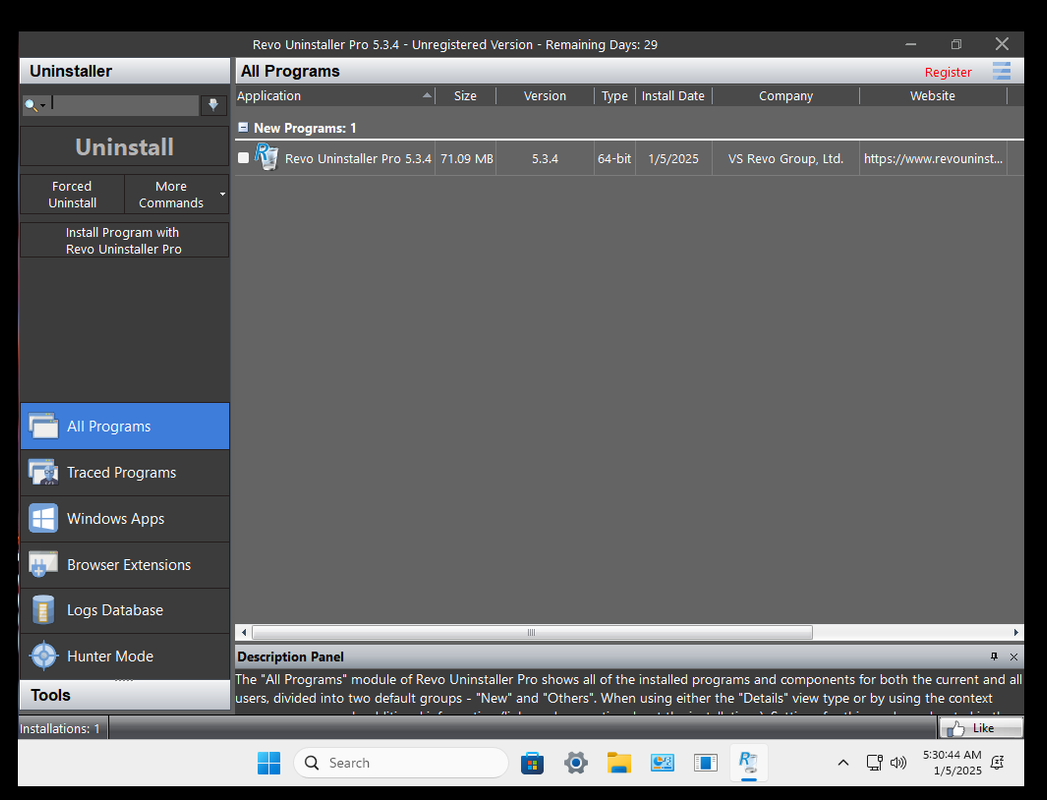Show hidden system tray icons

[843, 763]
